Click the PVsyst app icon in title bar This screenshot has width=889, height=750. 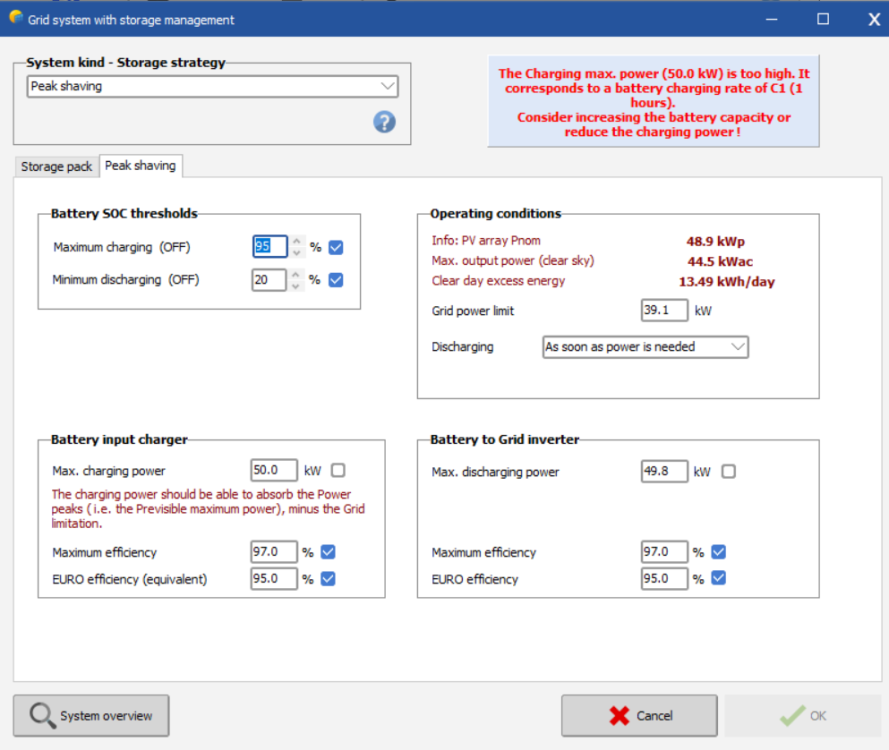click(x=15, y=18)
